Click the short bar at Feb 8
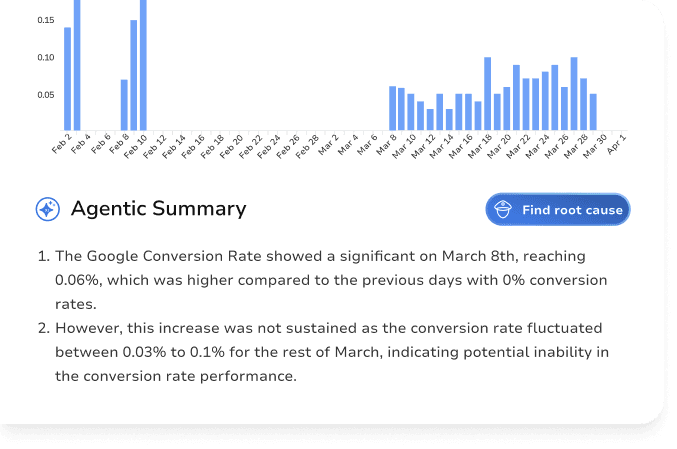Image resolution: width=677 pixels, height=449 pixels. click(124, 104)
